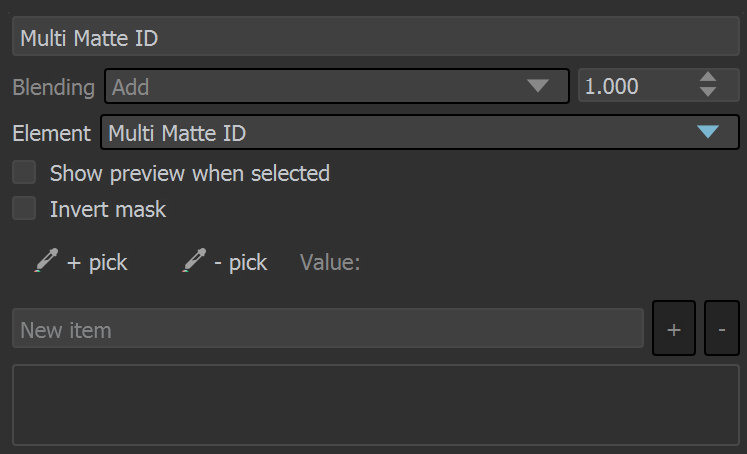This screenshot has width=747, height=454.
Task: Click the '- pick' text label
Action: point(241,262)
